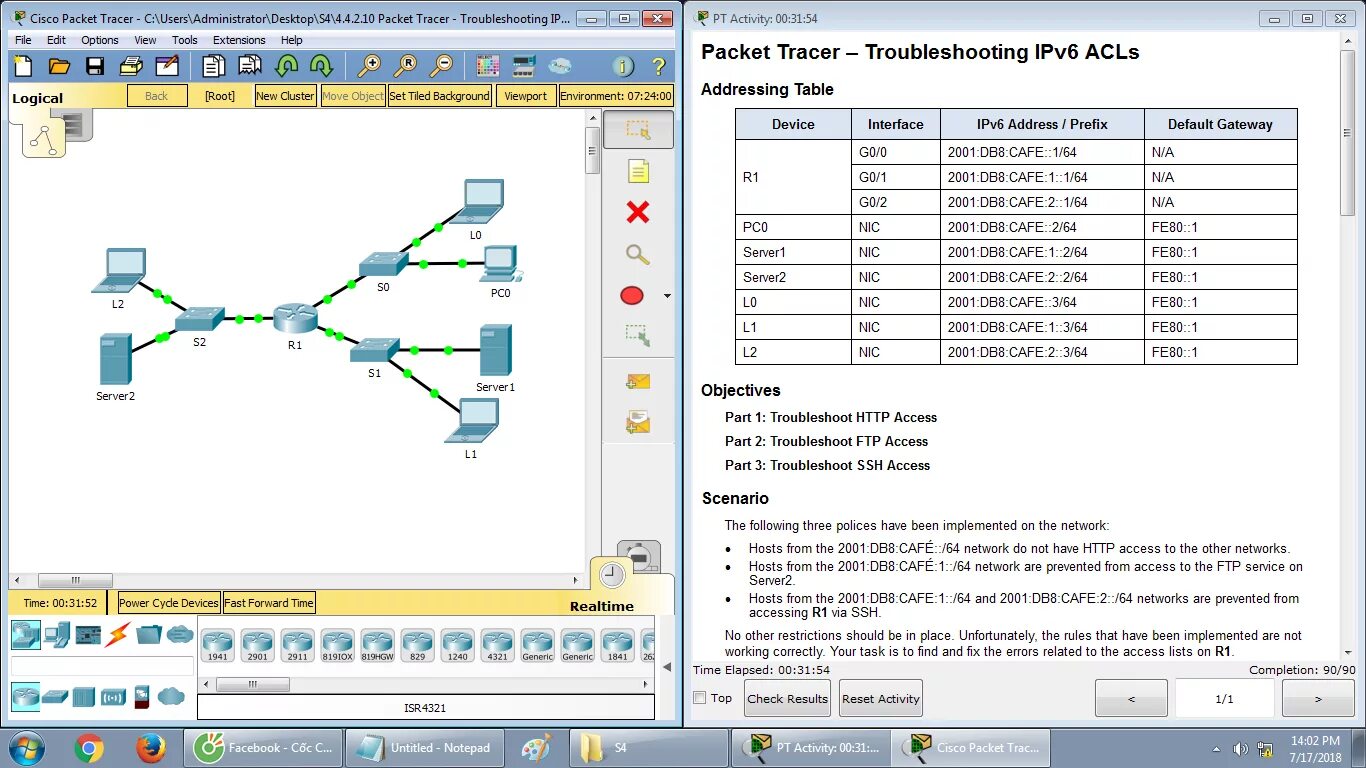Choose the Select tool in the side toolbar
1366x768 pixels.
point(638,130)
